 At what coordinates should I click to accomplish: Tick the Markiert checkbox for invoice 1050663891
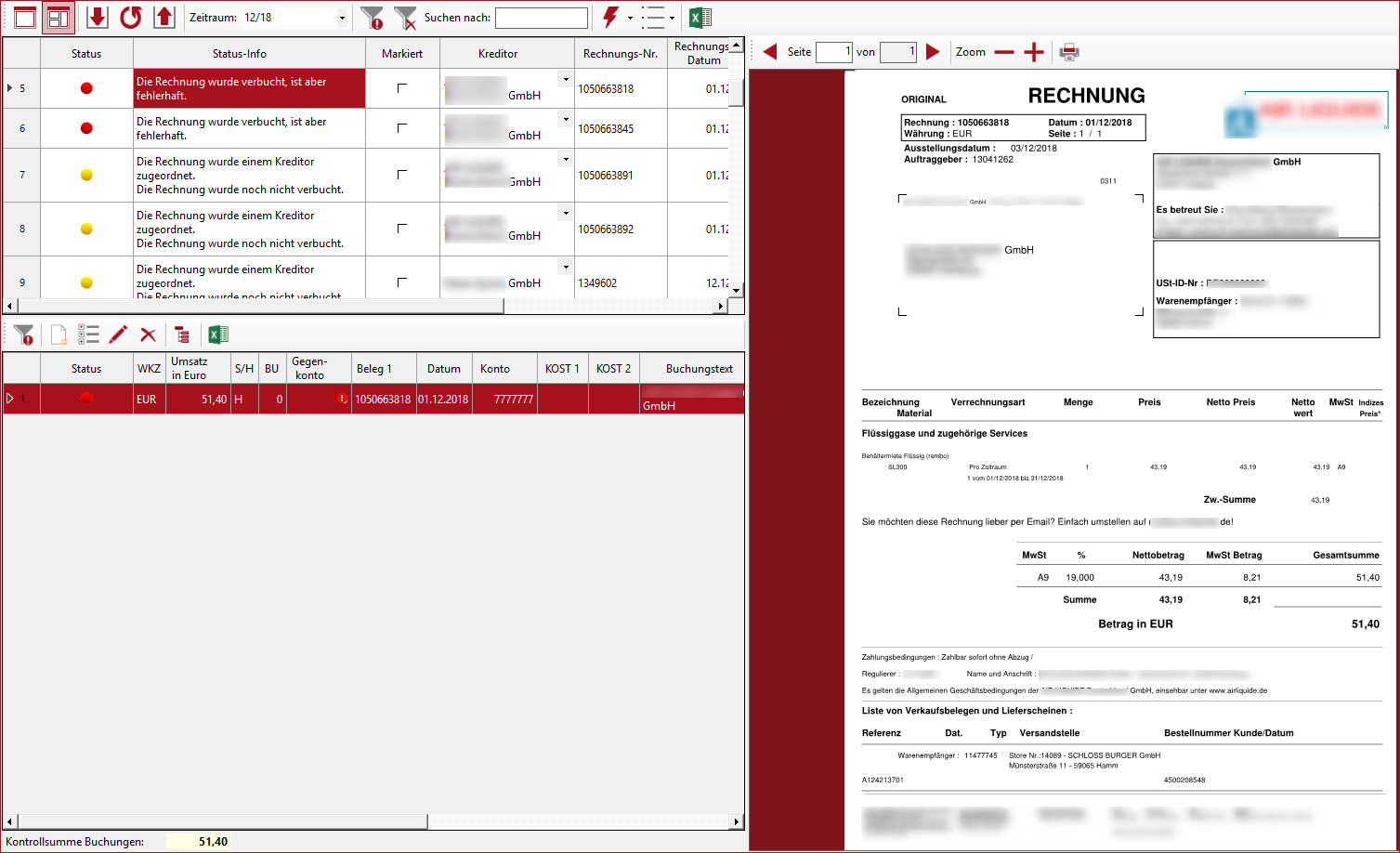click(402, 175)
